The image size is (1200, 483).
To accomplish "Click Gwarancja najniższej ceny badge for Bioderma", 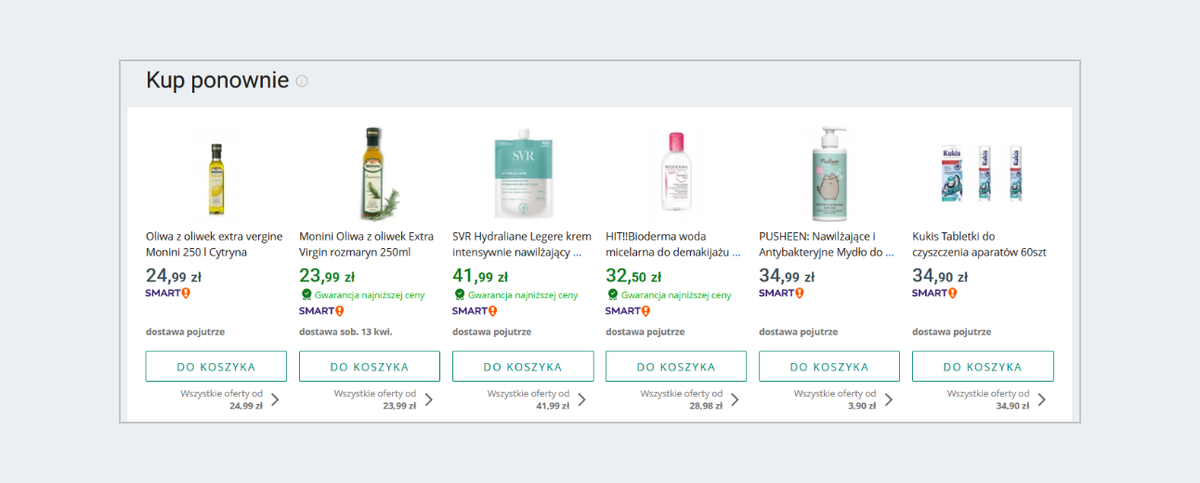I will pyautogui.click(x=668, y=295).
